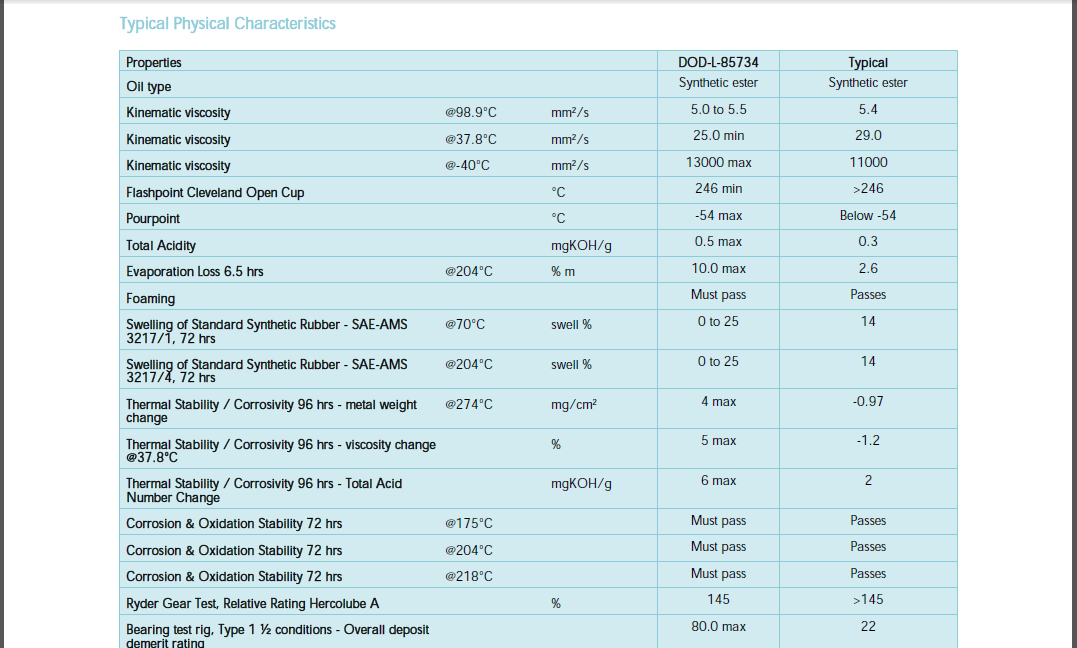Click the Ryder Gear spec value '145'
1077x648 pixels.
coord(718,600)
